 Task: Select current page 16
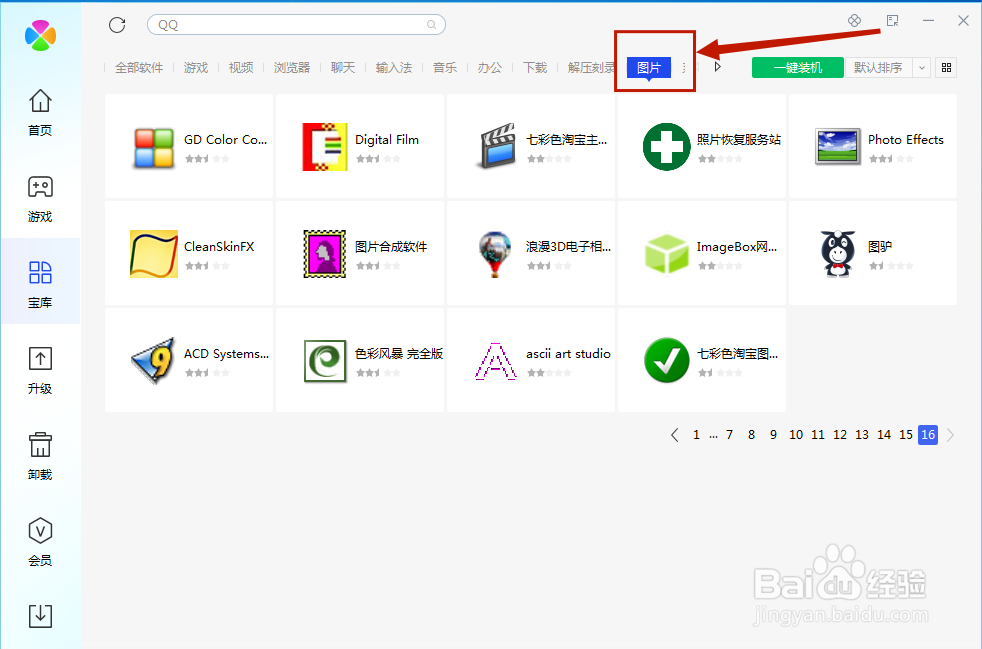coord(928,435)
